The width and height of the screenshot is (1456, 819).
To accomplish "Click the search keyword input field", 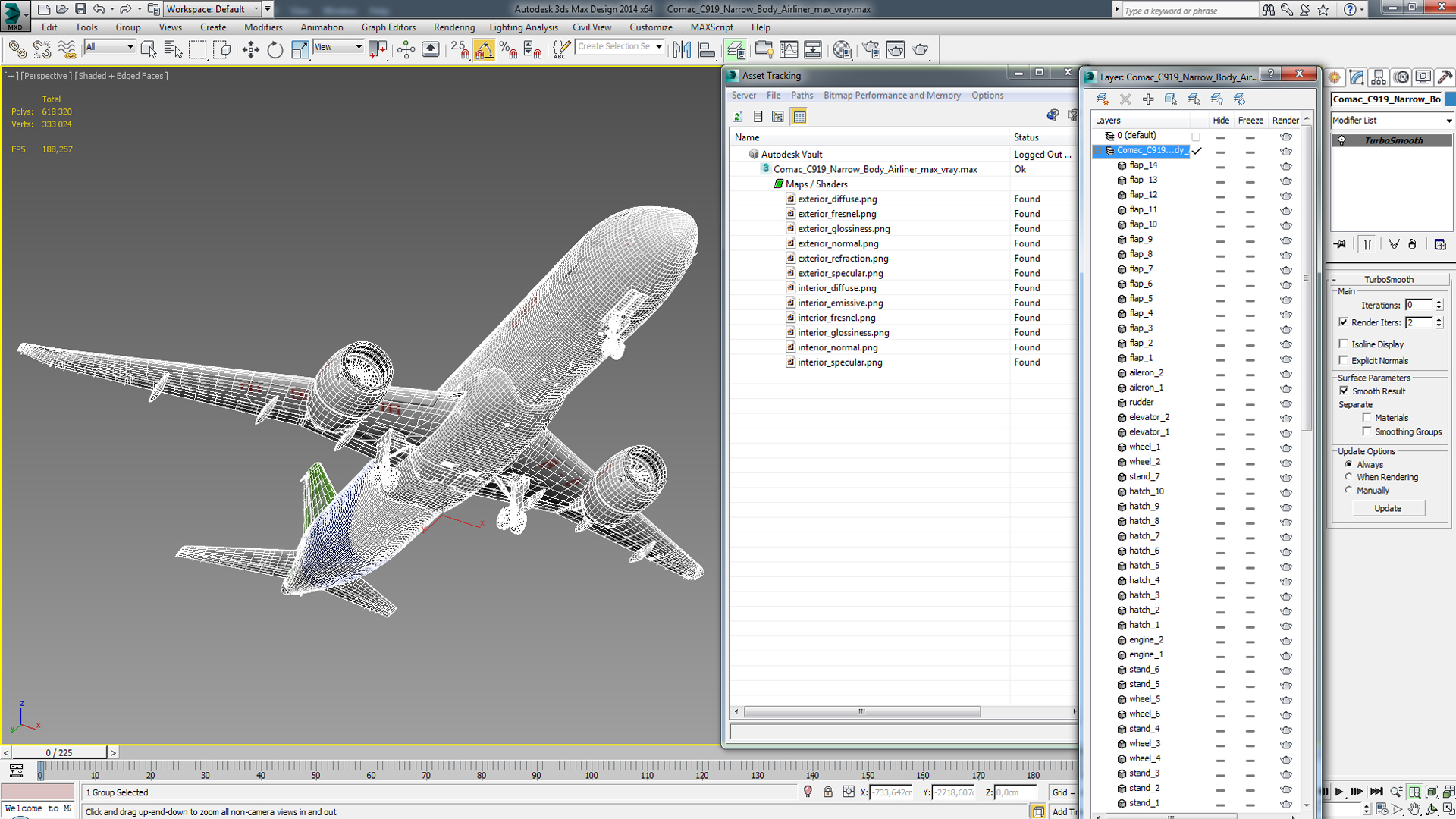I will tap(1189, 10).
